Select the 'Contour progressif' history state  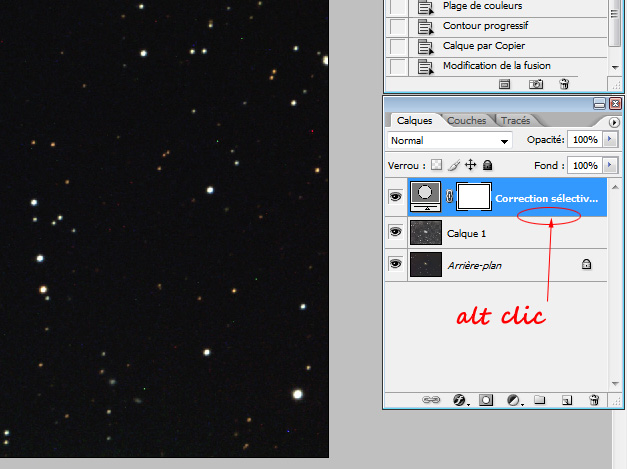[508, 27]
